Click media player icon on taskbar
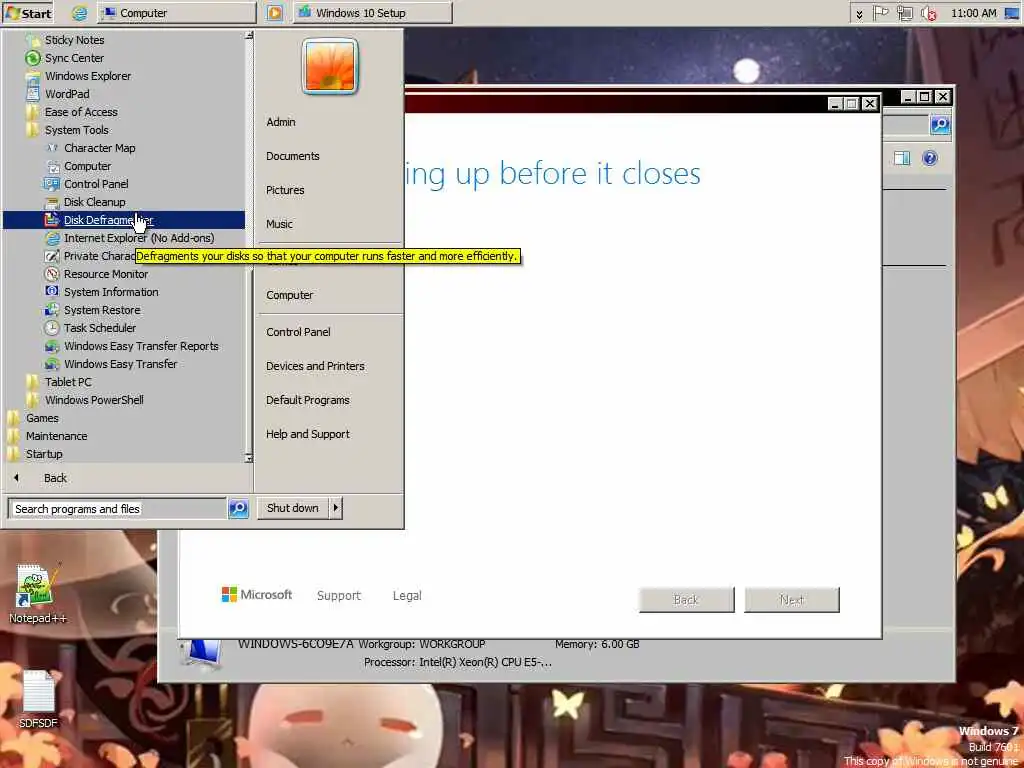Screen dimensions: 1024x768 [x=275, y=13]
